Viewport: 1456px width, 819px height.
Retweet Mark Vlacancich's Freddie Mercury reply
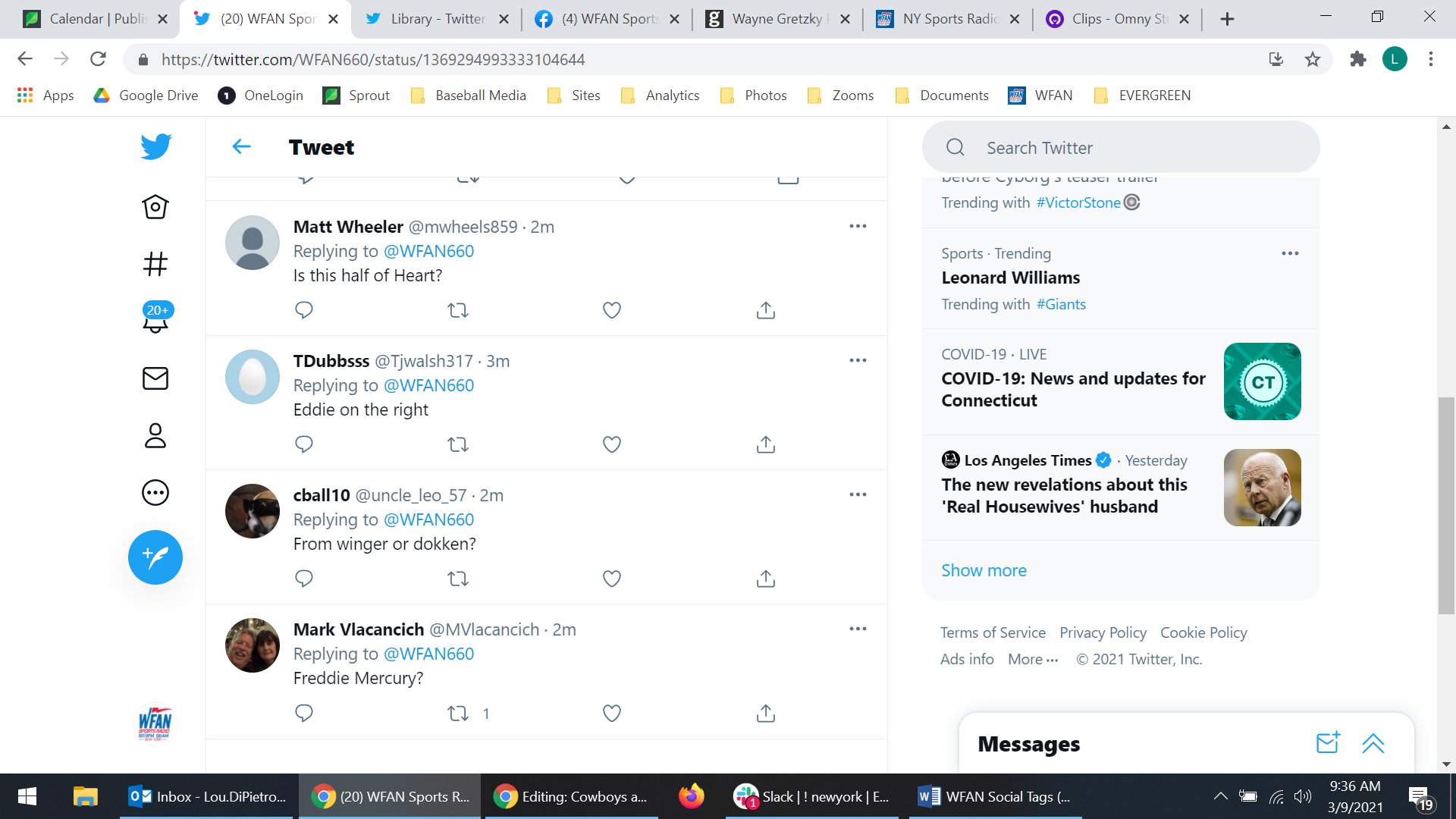[458, 714]
